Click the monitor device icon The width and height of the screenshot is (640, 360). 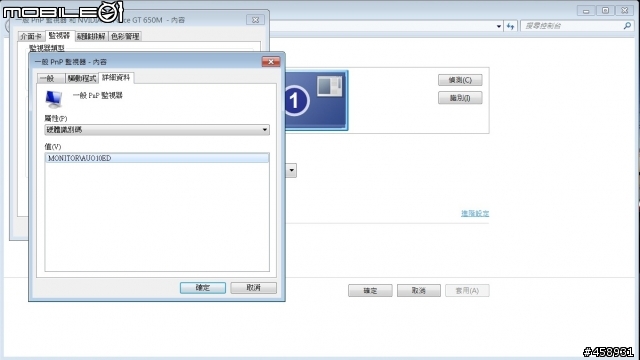click(x=54, y=99)
